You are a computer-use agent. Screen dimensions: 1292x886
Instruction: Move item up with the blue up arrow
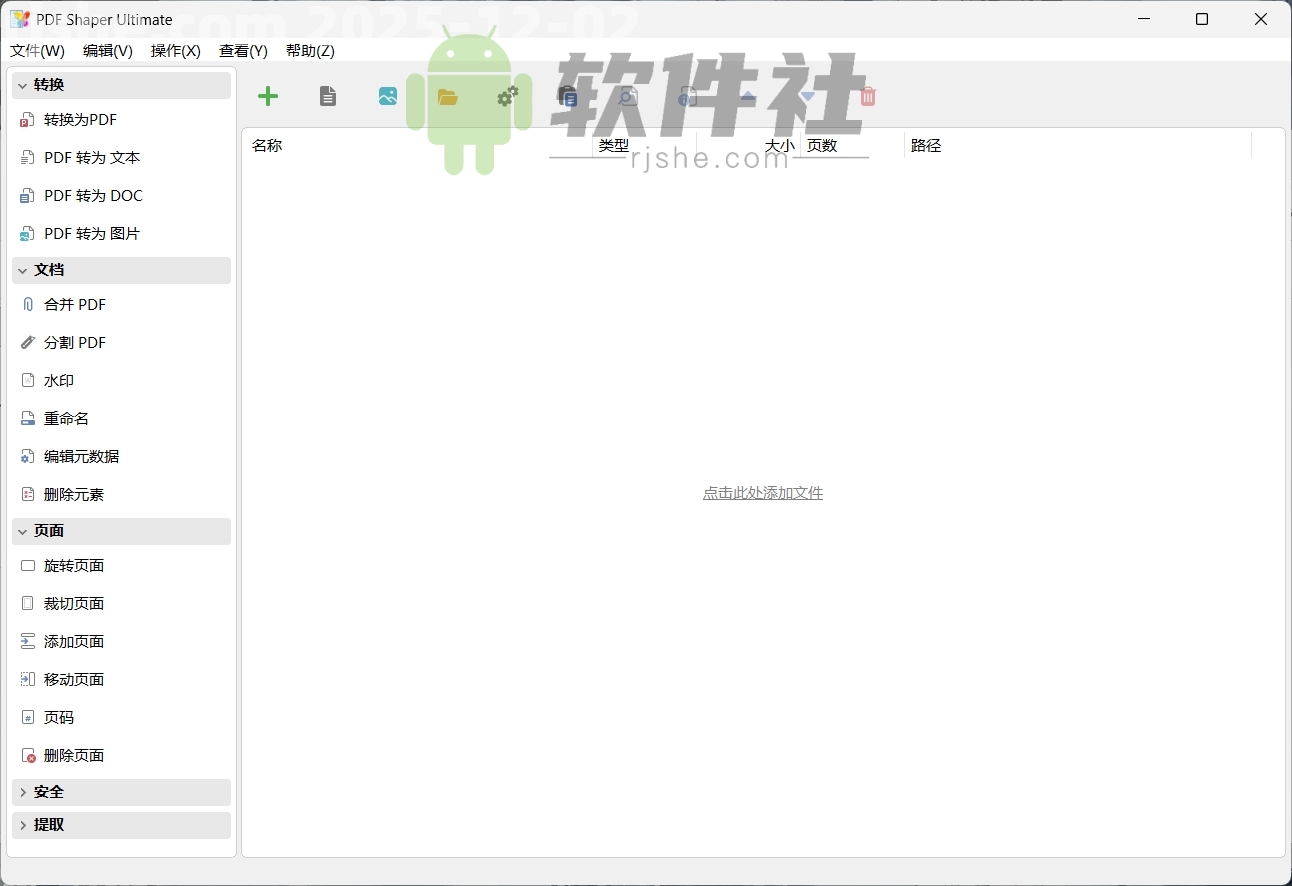(x=748, y=96)
